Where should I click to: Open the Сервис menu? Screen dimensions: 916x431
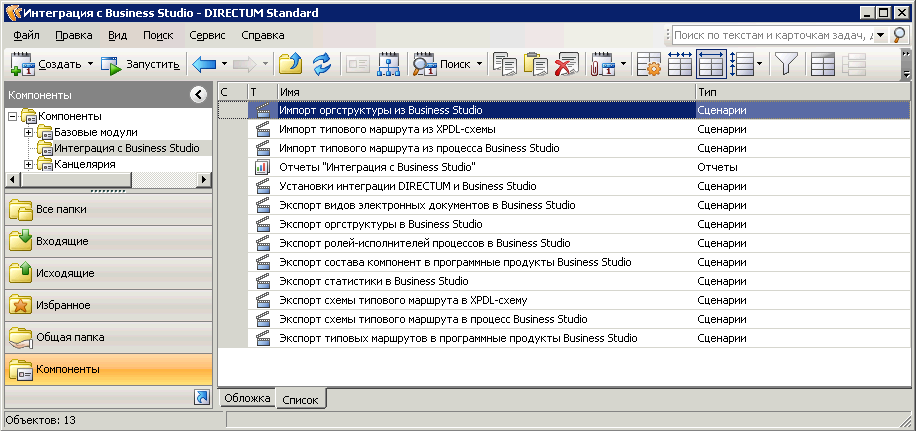206,35
